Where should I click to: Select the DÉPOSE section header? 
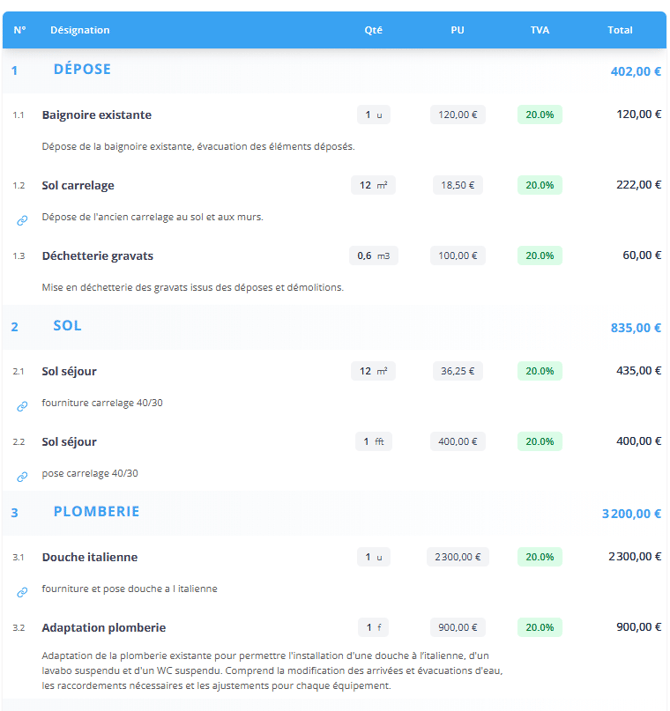82,70
